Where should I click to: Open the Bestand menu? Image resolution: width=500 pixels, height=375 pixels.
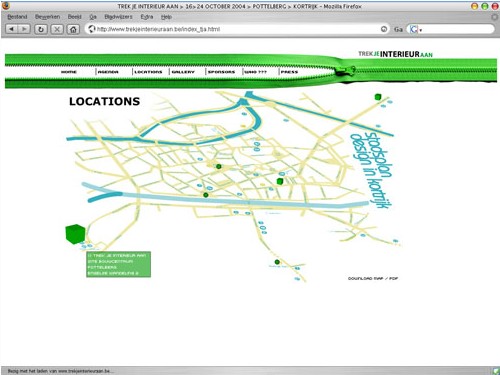point(17,17)
